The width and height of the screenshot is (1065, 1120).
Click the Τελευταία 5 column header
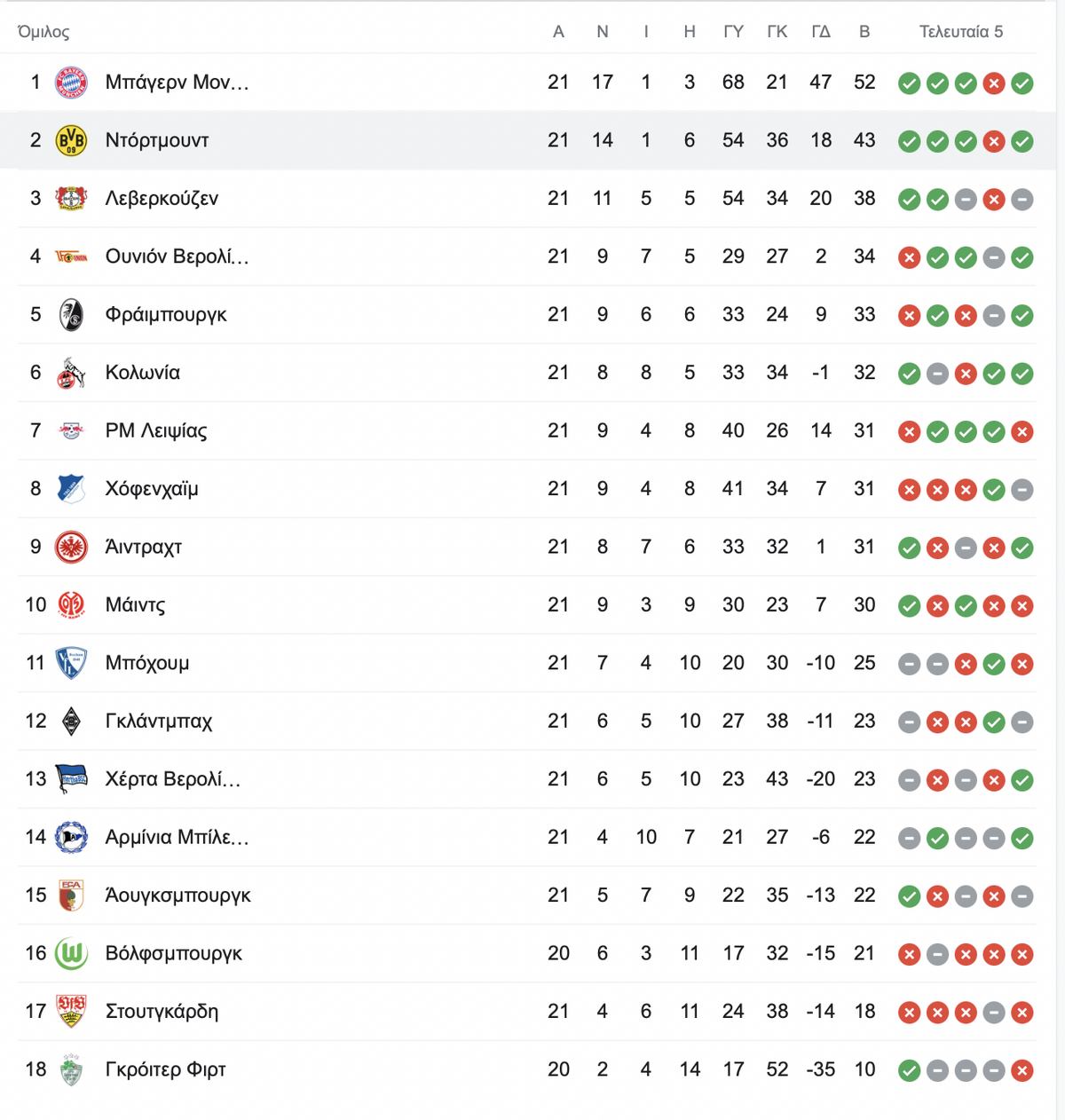pos(961,32)
